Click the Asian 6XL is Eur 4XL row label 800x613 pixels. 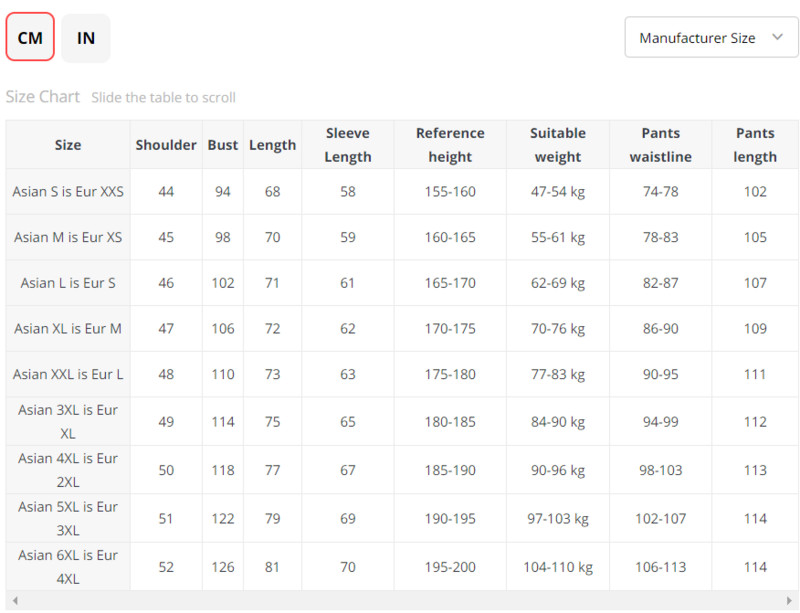coord(68,567)
